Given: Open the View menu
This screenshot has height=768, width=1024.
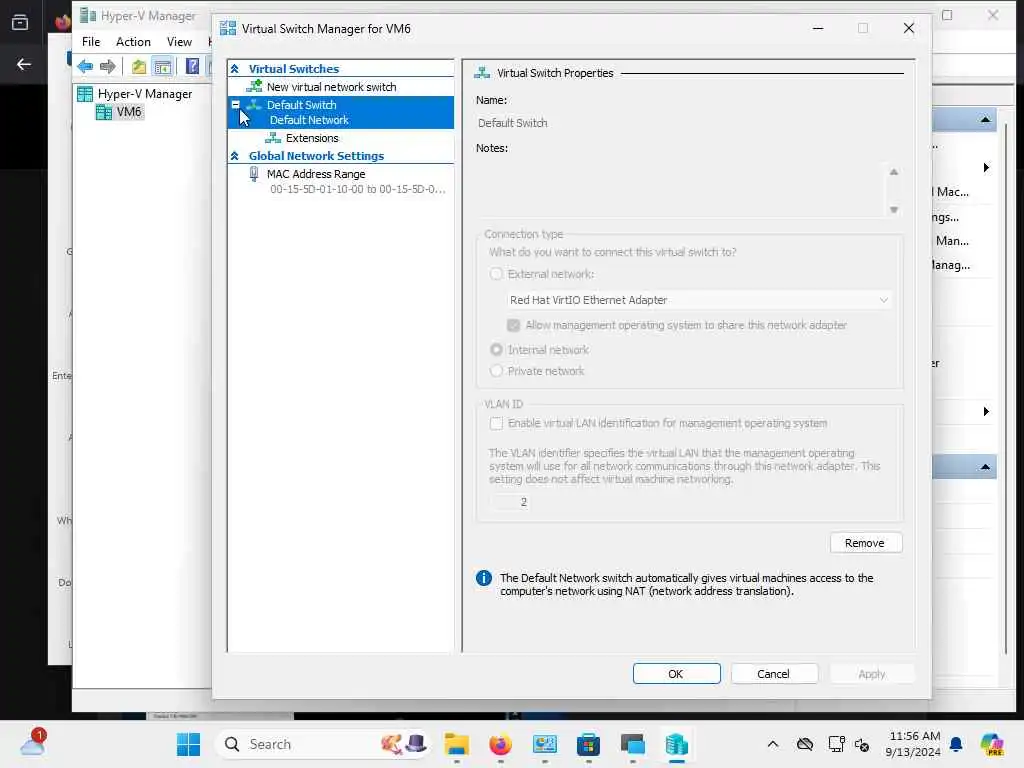Looking at the screenshot, I should tap(179, 42).
